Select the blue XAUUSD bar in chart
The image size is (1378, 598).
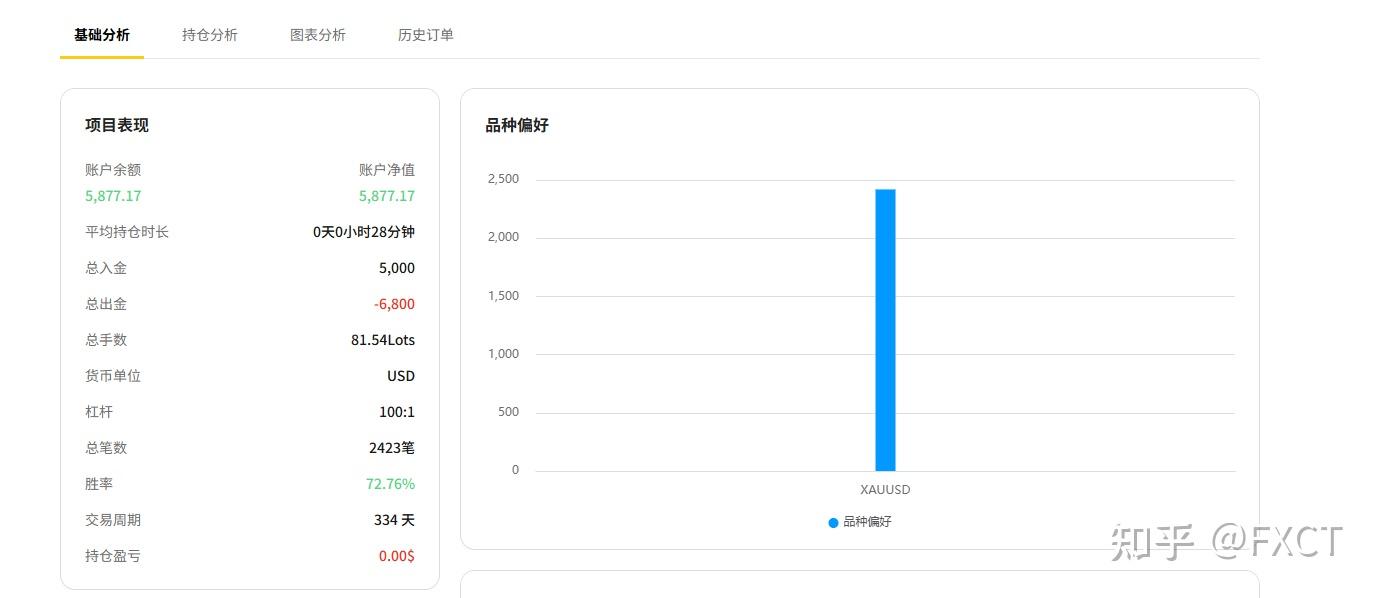coord(885,330)
